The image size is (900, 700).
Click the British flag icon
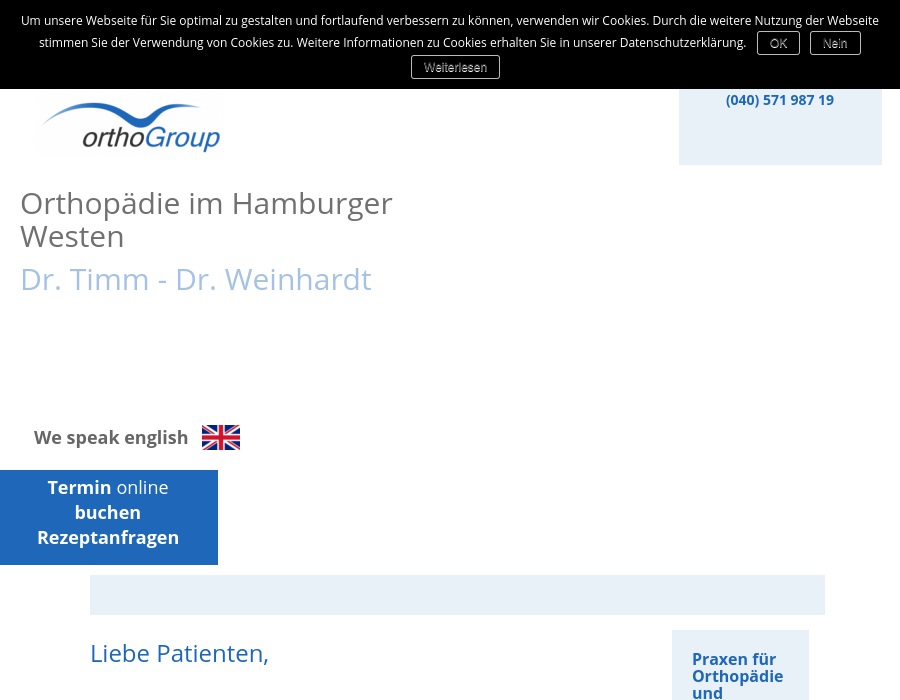[221, 437]
